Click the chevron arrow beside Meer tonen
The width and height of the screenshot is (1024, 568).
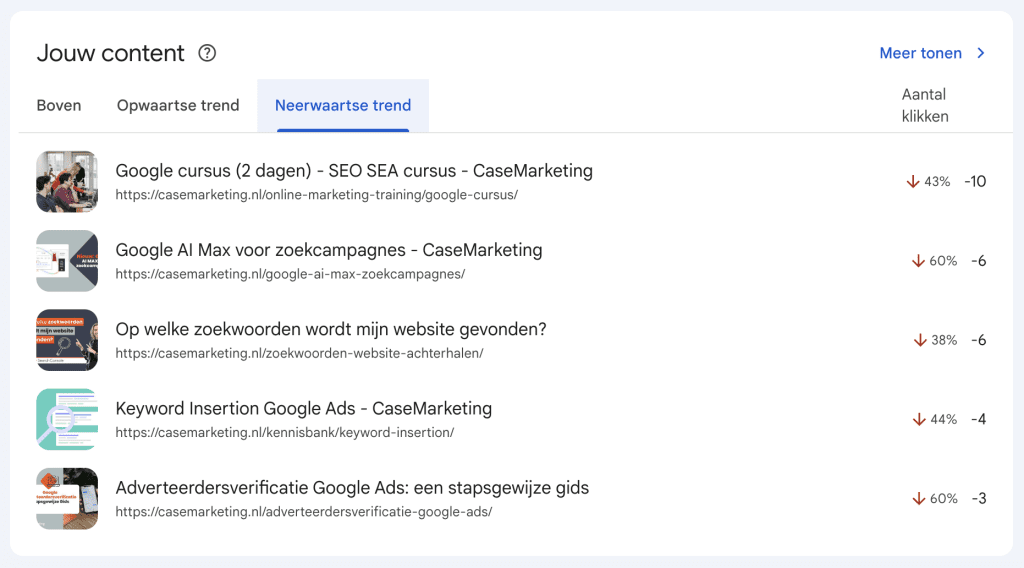pos(981,53)
